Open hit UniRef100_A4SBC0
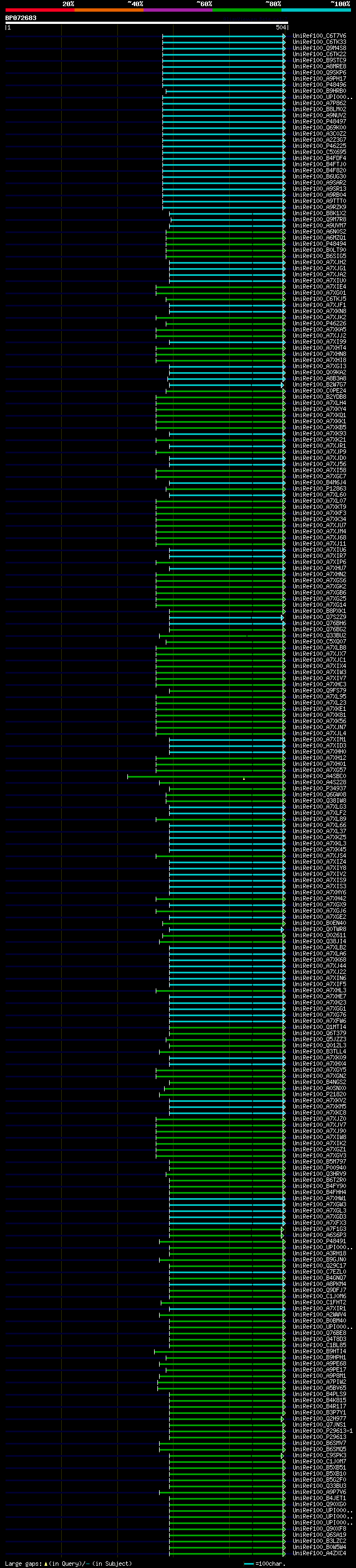Image resolution: width=356 pixels, height=1568 pixels. tap(319, 776)
